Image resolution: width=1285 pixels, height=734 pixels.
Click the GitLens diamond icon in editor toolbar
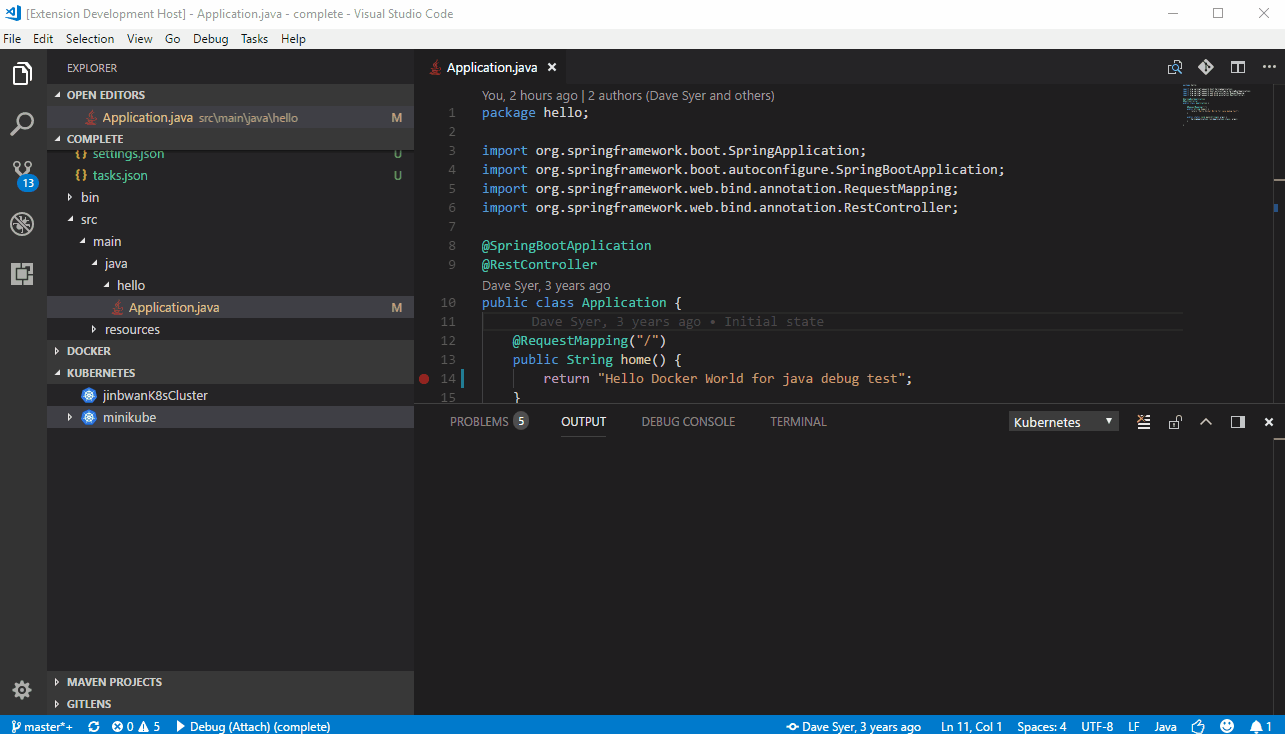click(x=1206, y=67)
